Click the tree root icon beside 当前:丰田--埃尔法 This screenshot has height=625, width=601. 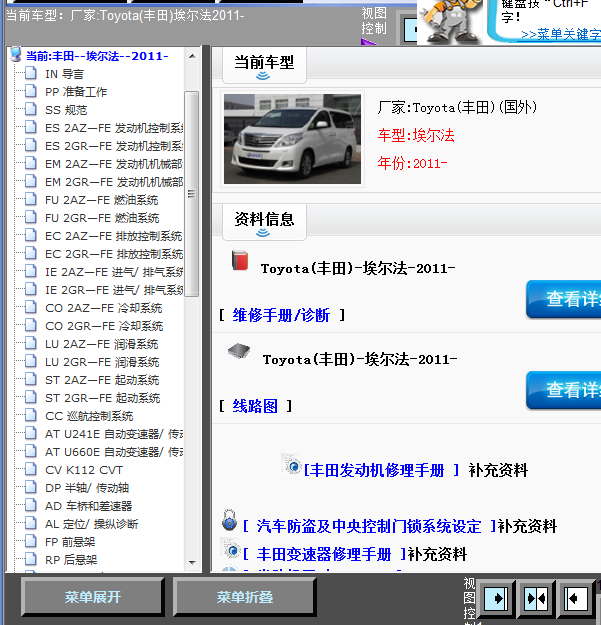tap(16, 55)
